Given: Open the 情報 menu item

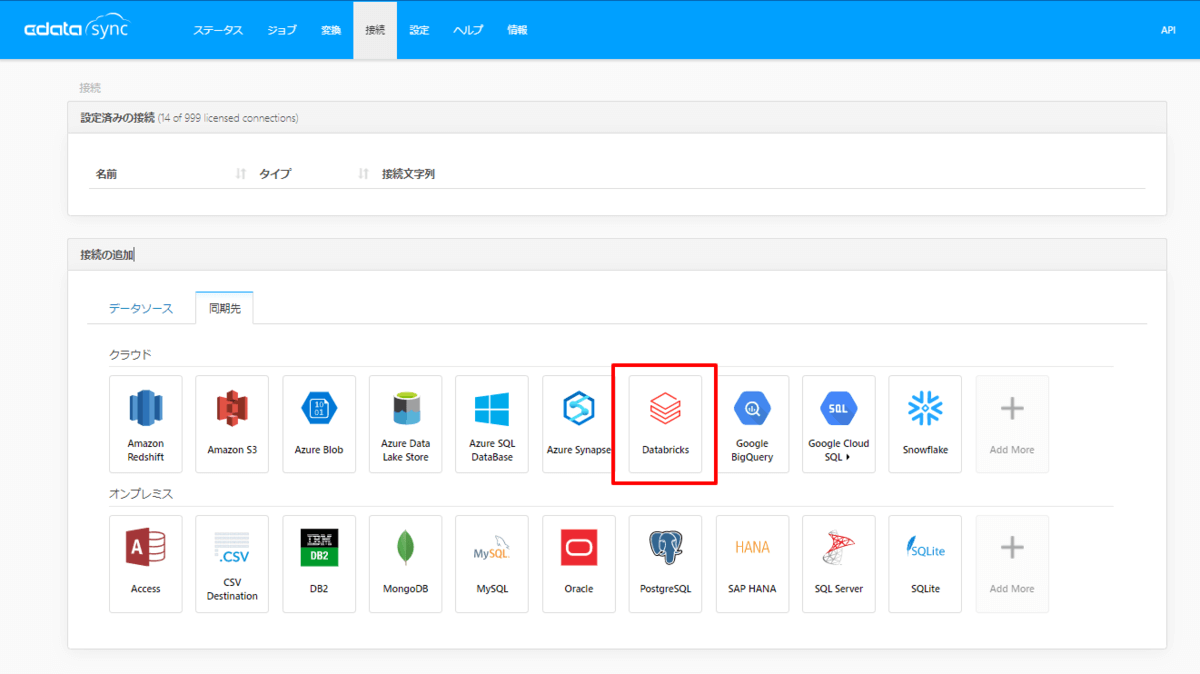Looking at the screenshot, I should pyautogui.click(x=517, y=30).
